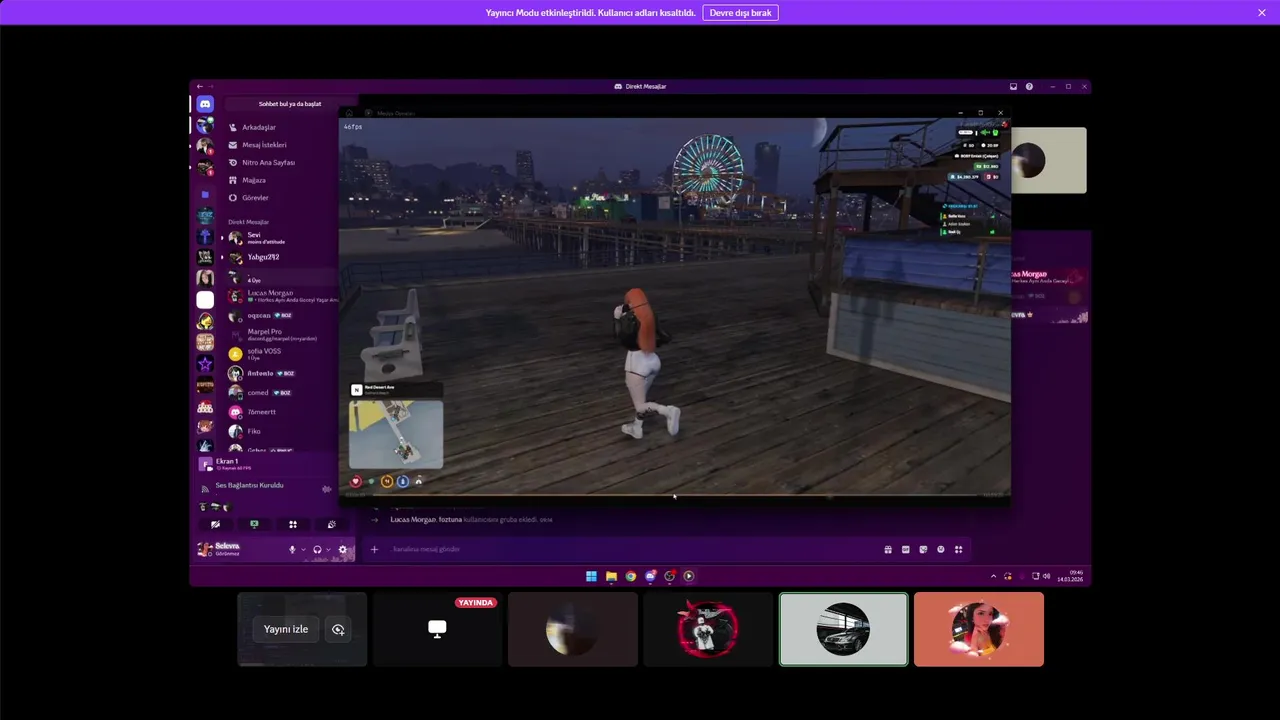Screen dimensions: 1280x720
Task: Click the 'Sohbet bul ya da başlat' search box
Action: [290, 104]
